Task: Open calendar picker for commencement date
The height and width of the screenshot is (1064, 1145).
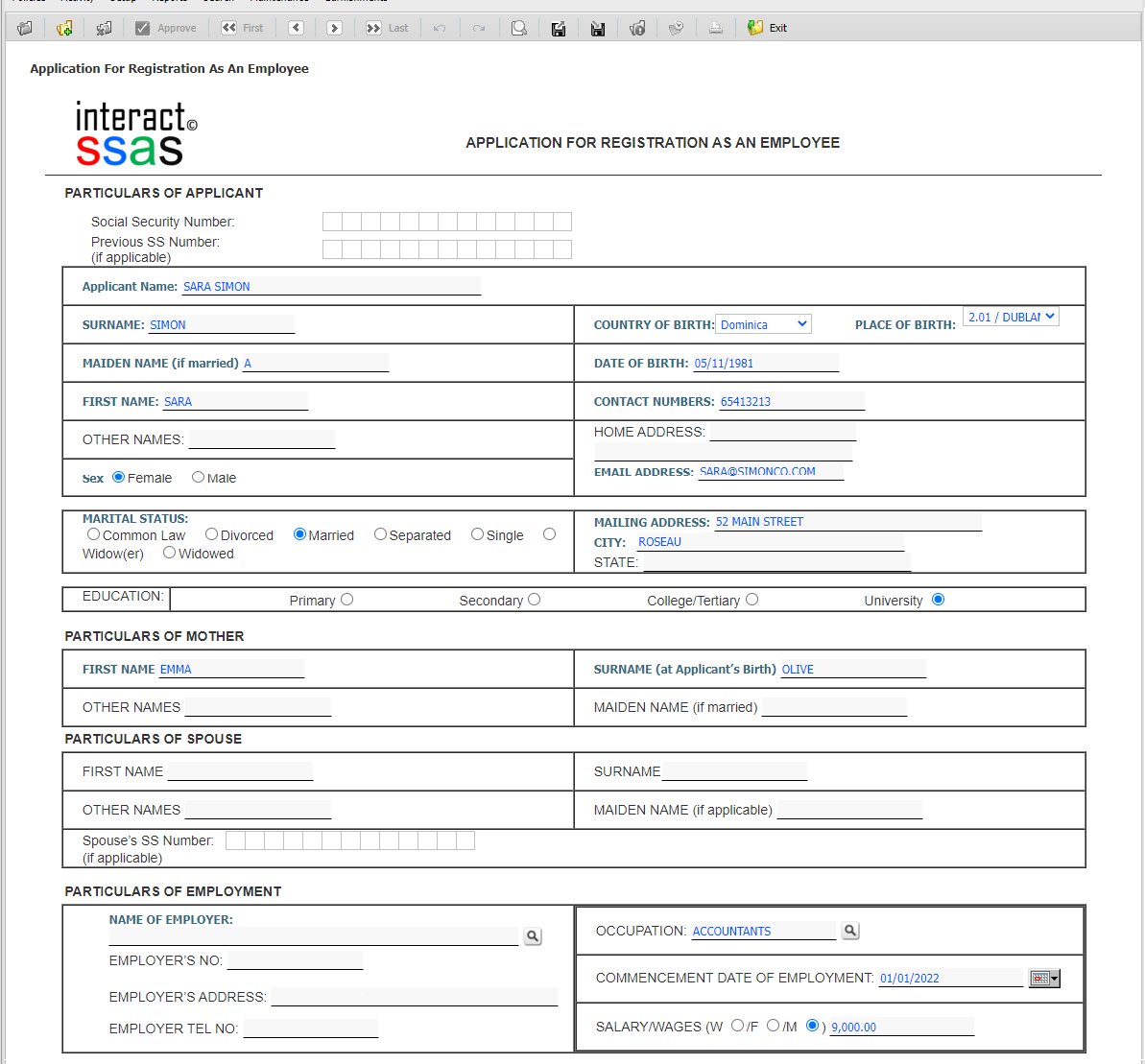Action: click(x=1044, y=978)
